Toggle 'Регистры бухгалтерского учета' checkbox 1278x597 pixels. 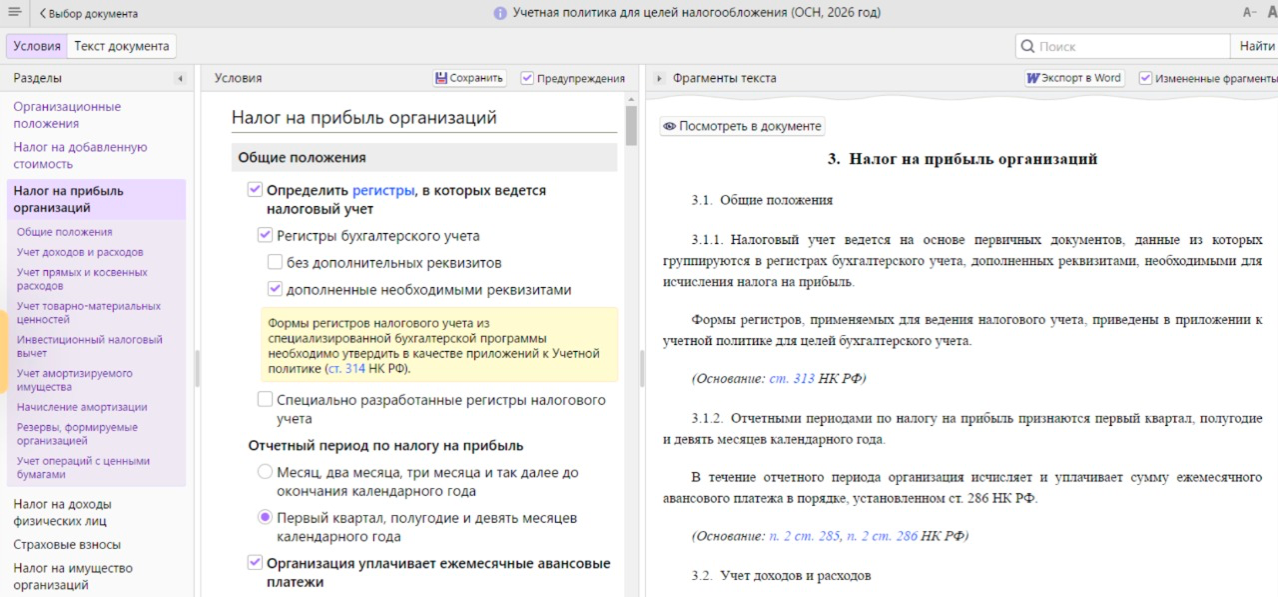[x=265, y=236]
